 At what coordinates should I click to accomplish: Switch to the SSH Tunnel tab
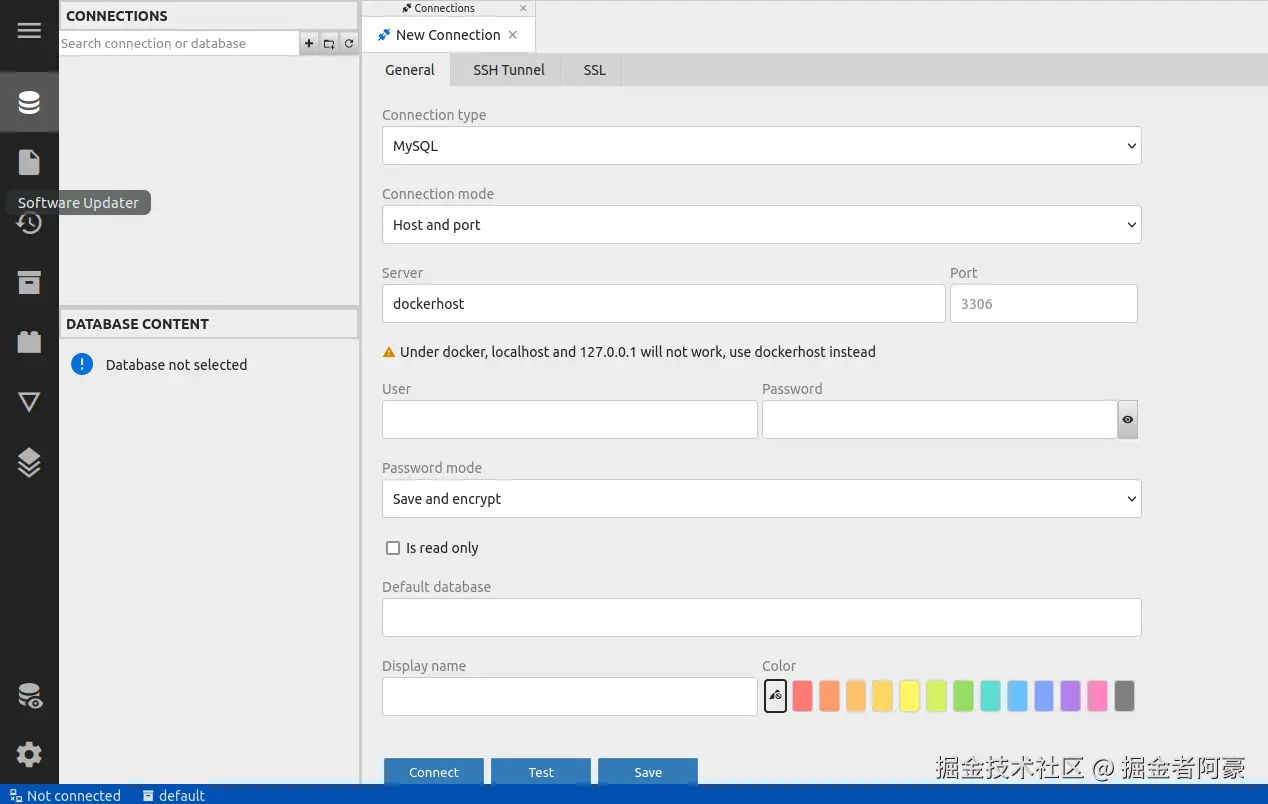[x=509, y=70]
